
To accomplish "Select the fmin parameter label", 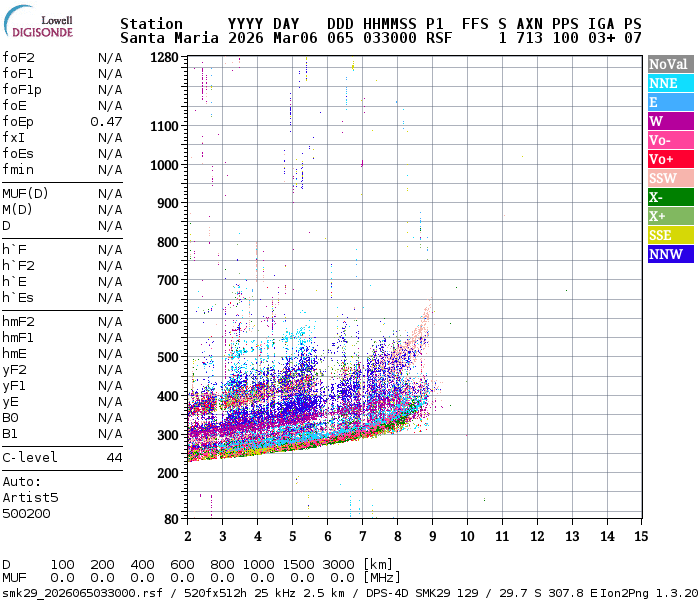I will click(x=18, y=170).
